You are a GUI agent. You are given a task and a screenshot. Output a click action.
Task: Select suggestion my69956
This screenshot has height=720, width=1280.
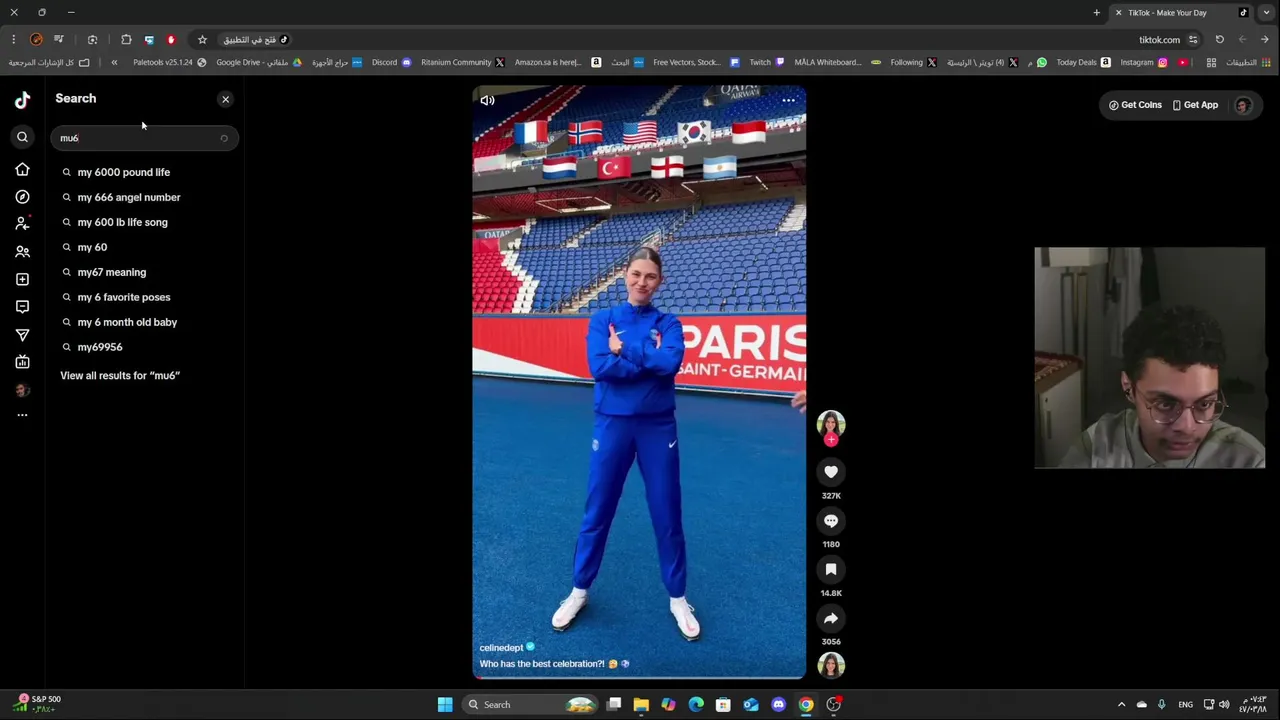(100, 347)
